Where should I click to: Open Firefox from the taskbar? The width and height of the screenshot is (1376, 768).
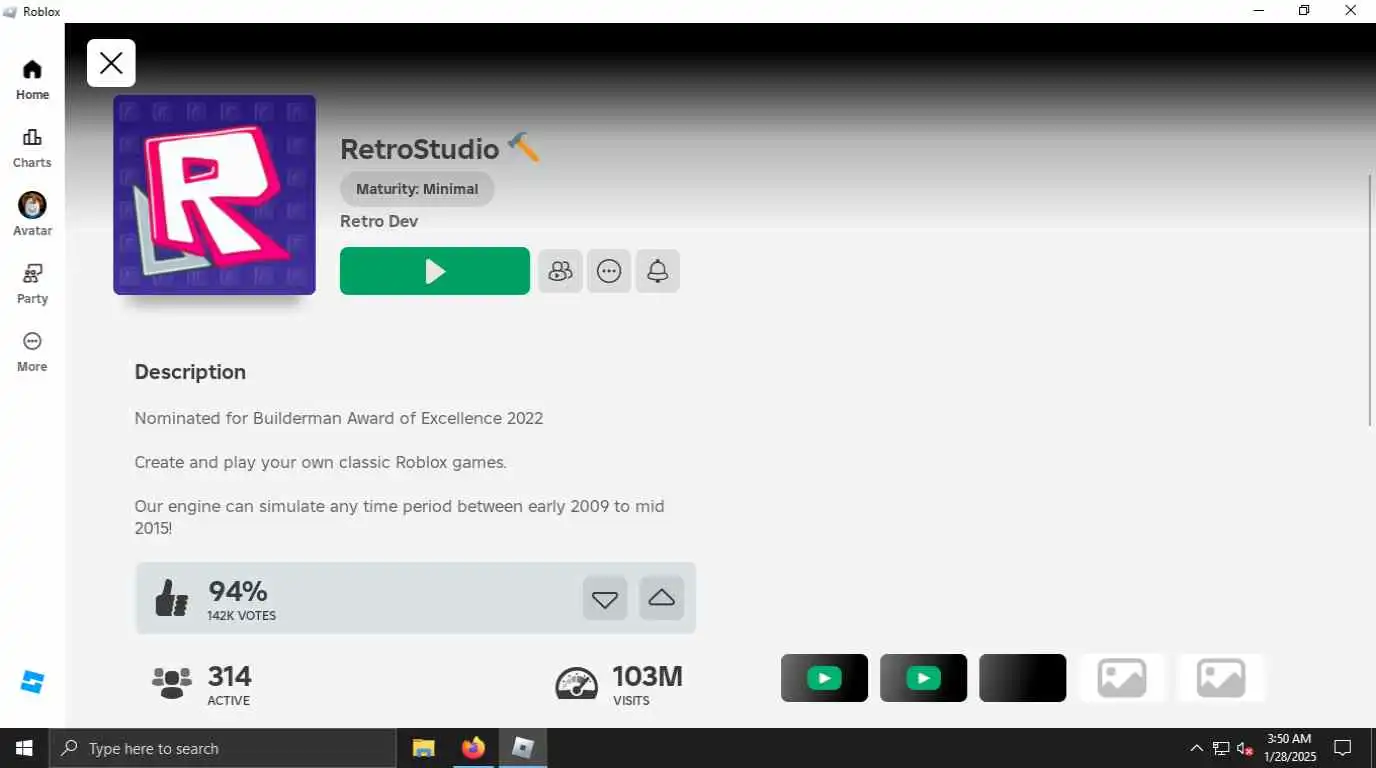click(x=473, y=748)
